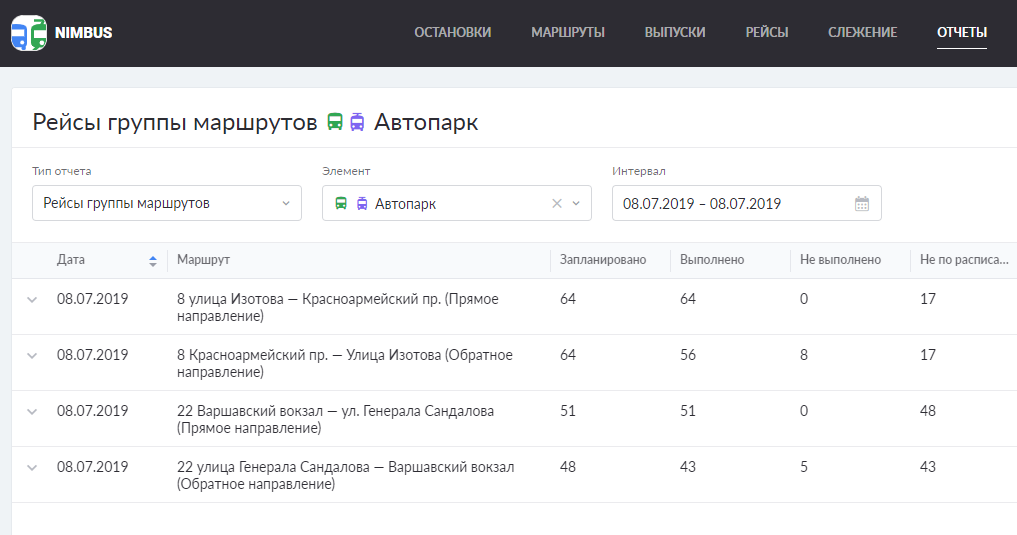Click the green bus icon in the page title
1017x535 pixels.
pyautogui.click(x=335, y=122)
